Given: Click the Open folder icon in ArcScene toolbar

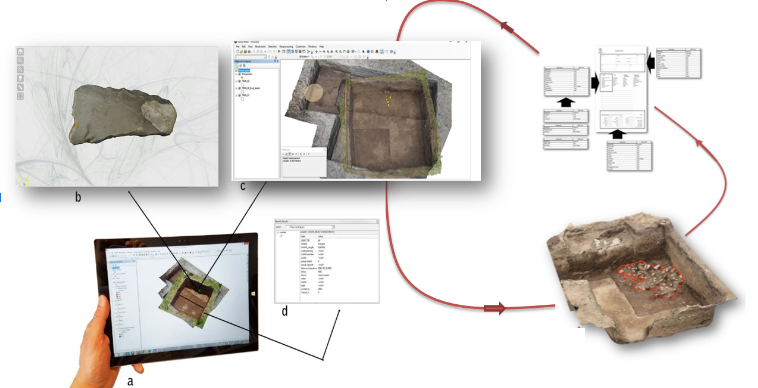Looking at the screenshot, I should point(241,52).
